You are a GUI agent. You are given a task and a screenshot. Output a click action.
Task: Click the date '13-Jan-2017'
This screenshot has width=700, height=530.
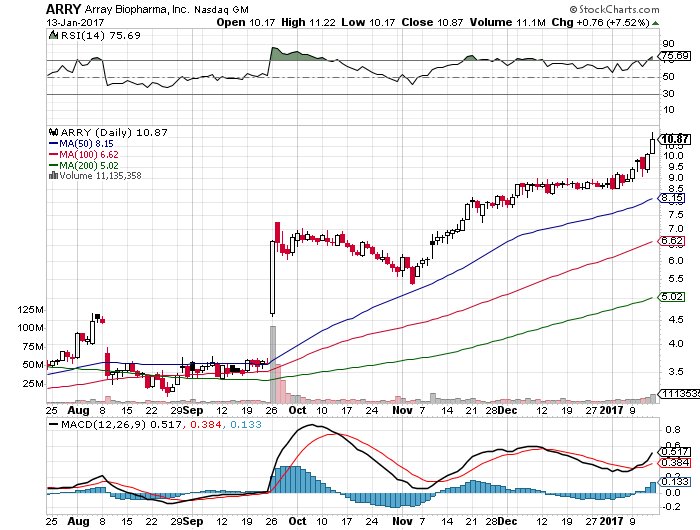75,22
